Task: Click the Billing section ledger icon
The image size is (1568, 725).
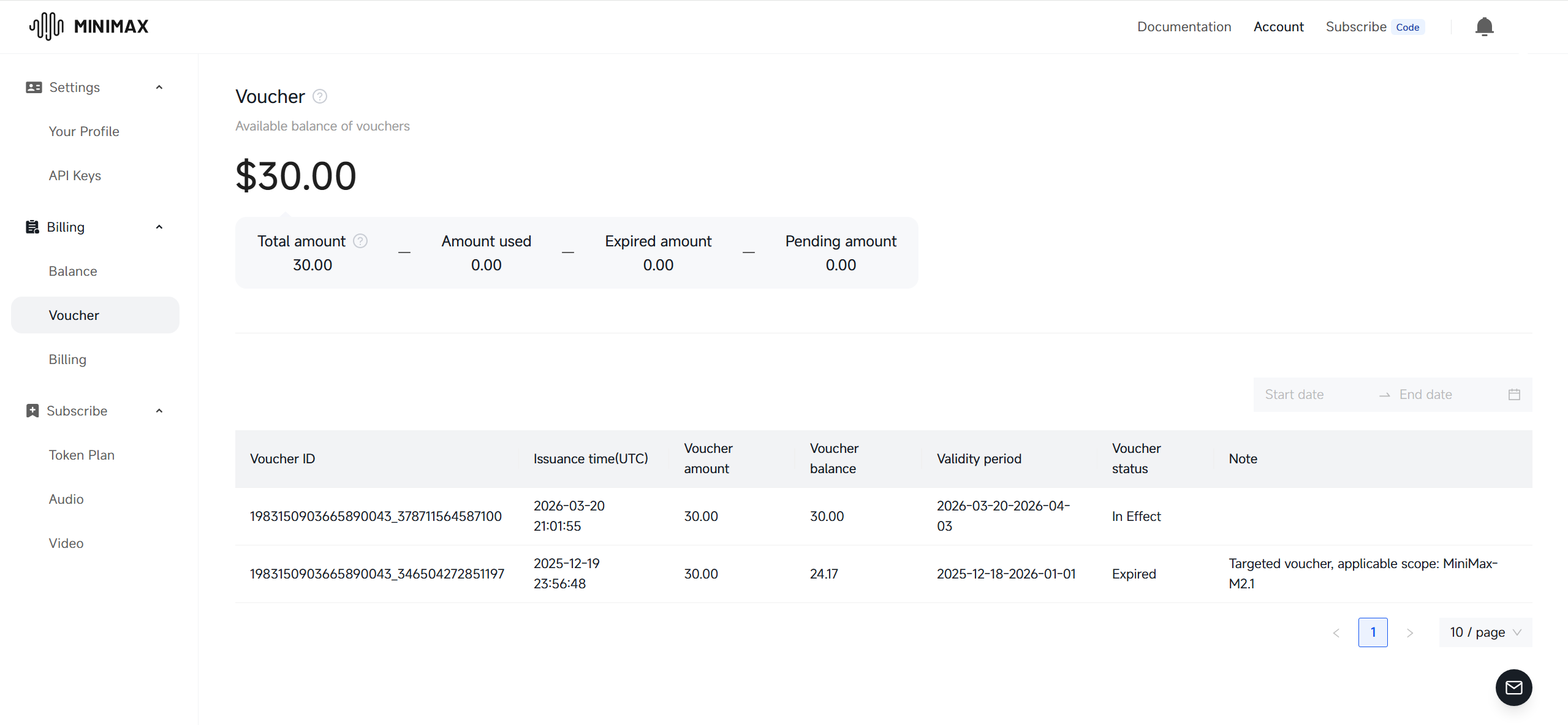Action: pyautogui.click(x=32, y=227)
